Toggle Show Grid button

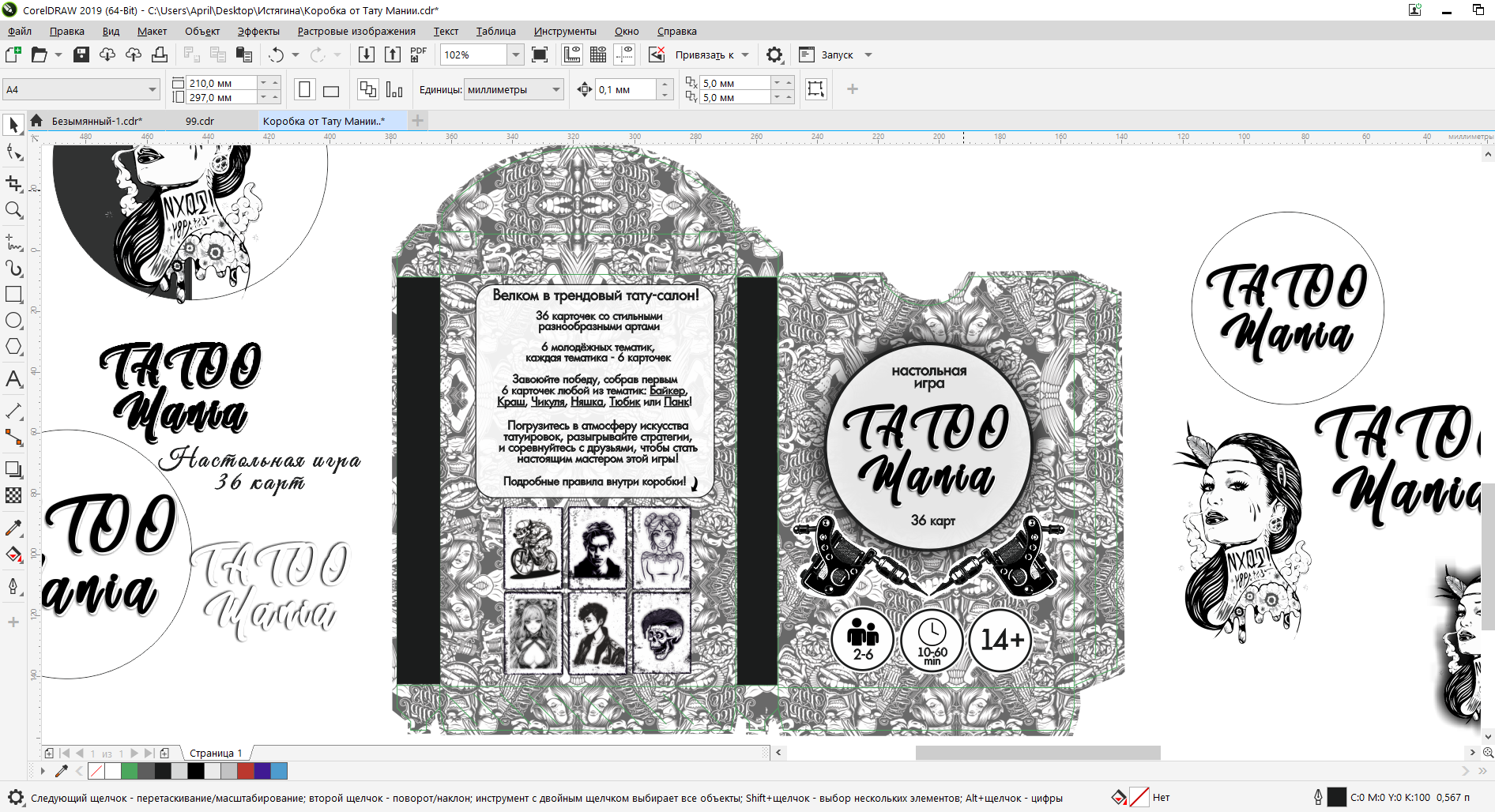click(x=598, y=55)
